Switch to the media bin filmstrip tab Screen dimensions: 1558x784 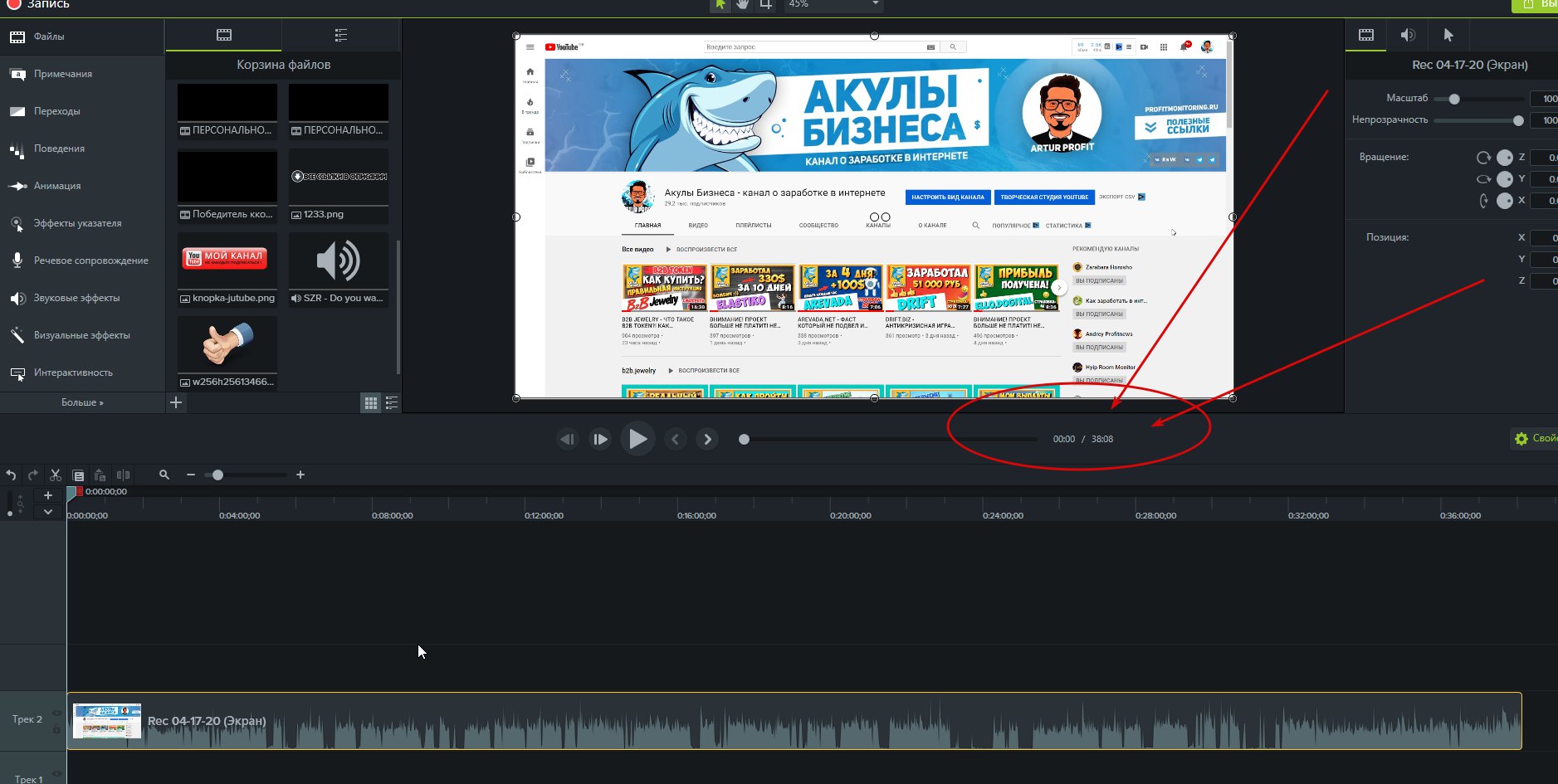click(224, 35)
